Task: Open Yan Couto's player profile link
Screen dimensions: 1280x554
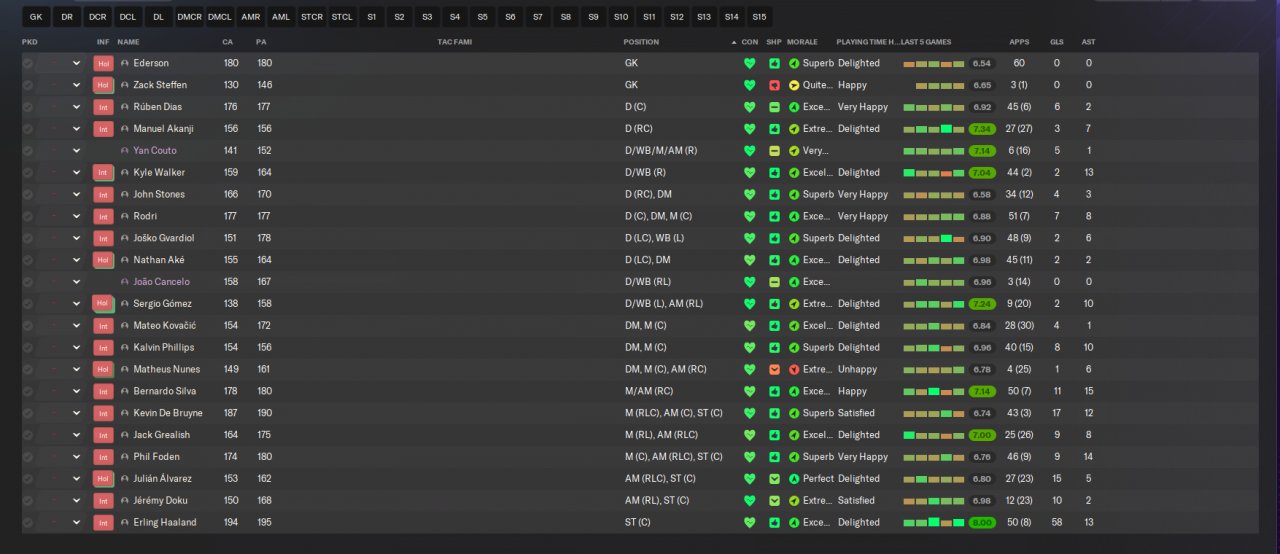Action: pyautogui.click(x=155, y=151)
